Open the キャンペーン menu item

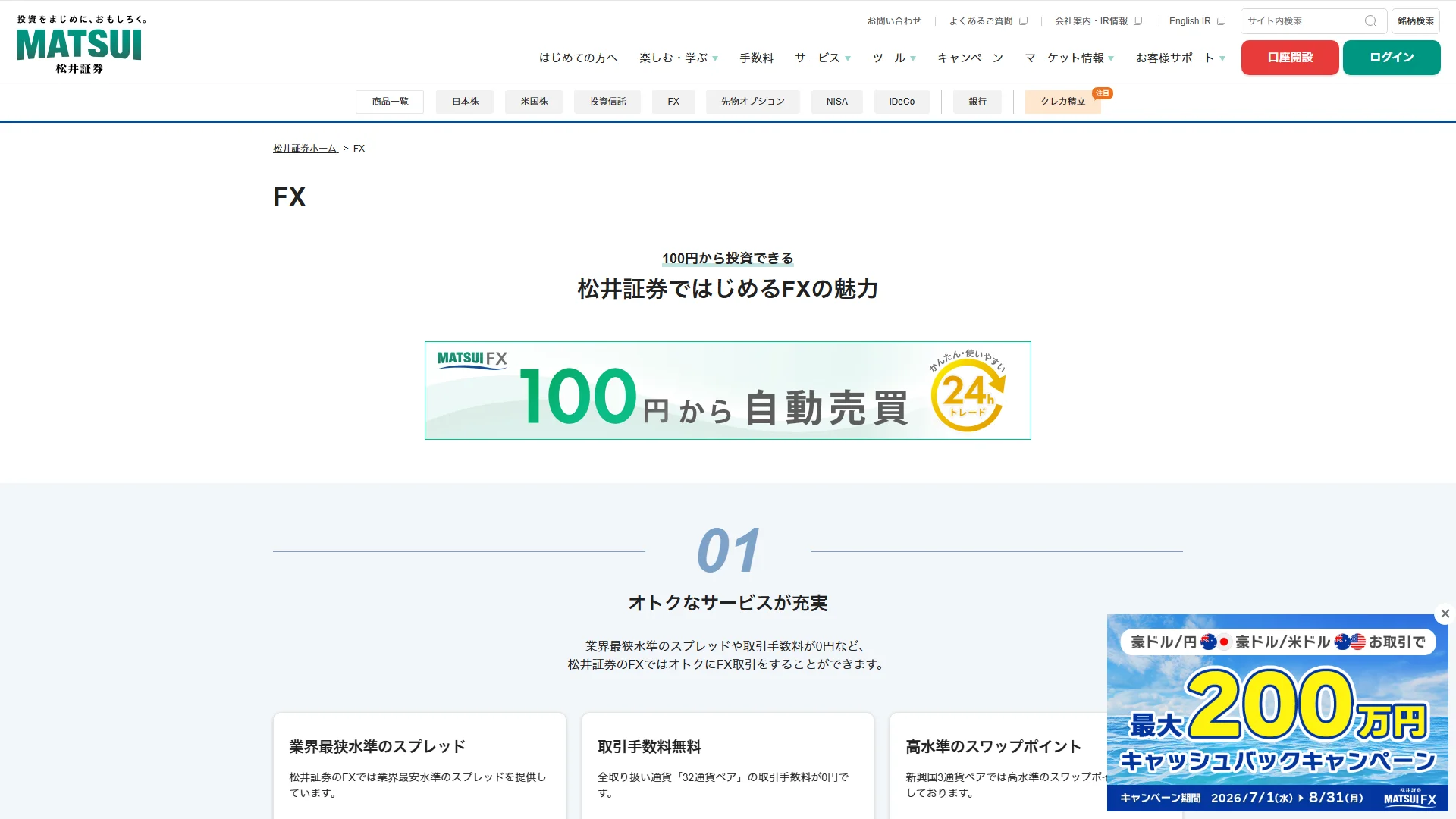coord(970,58)
